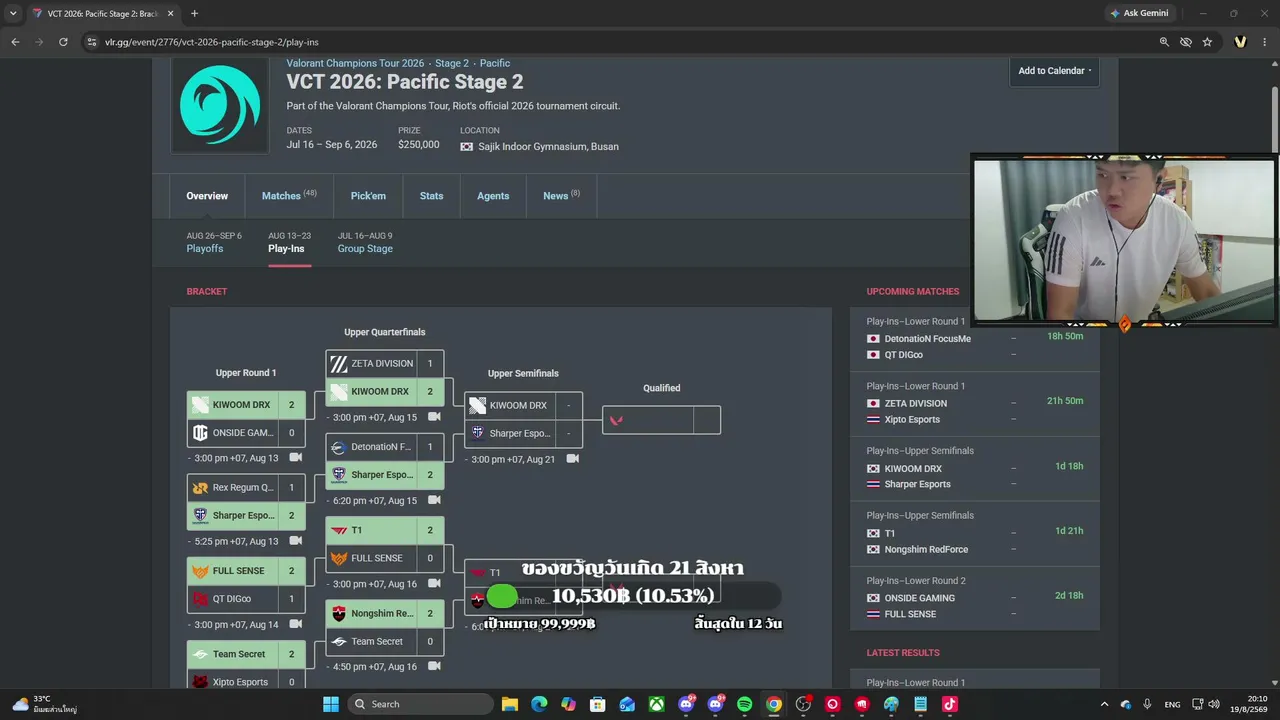Click Valorant Champions Tour 2026 breadcrumb link

click(355, 63)
